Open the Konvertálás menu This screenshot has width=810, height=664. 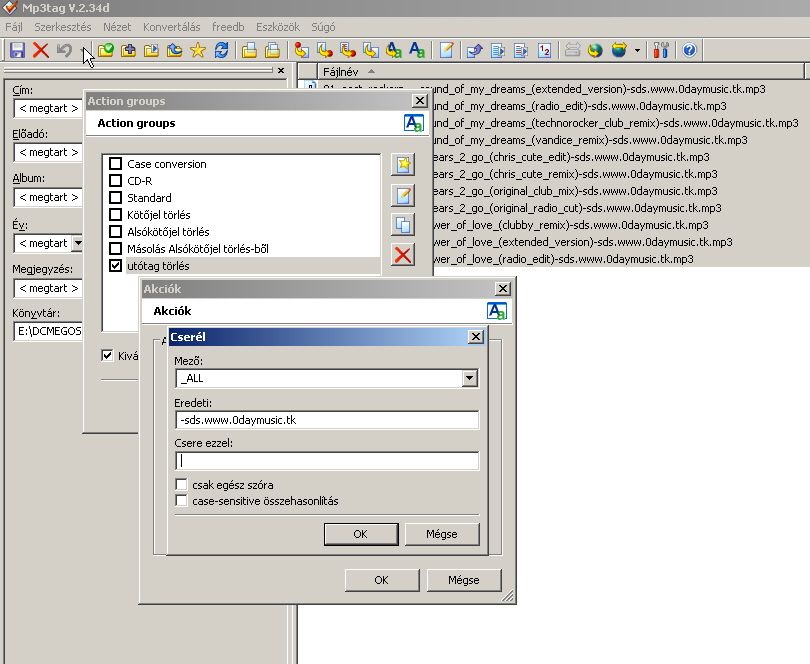point(169,26)
